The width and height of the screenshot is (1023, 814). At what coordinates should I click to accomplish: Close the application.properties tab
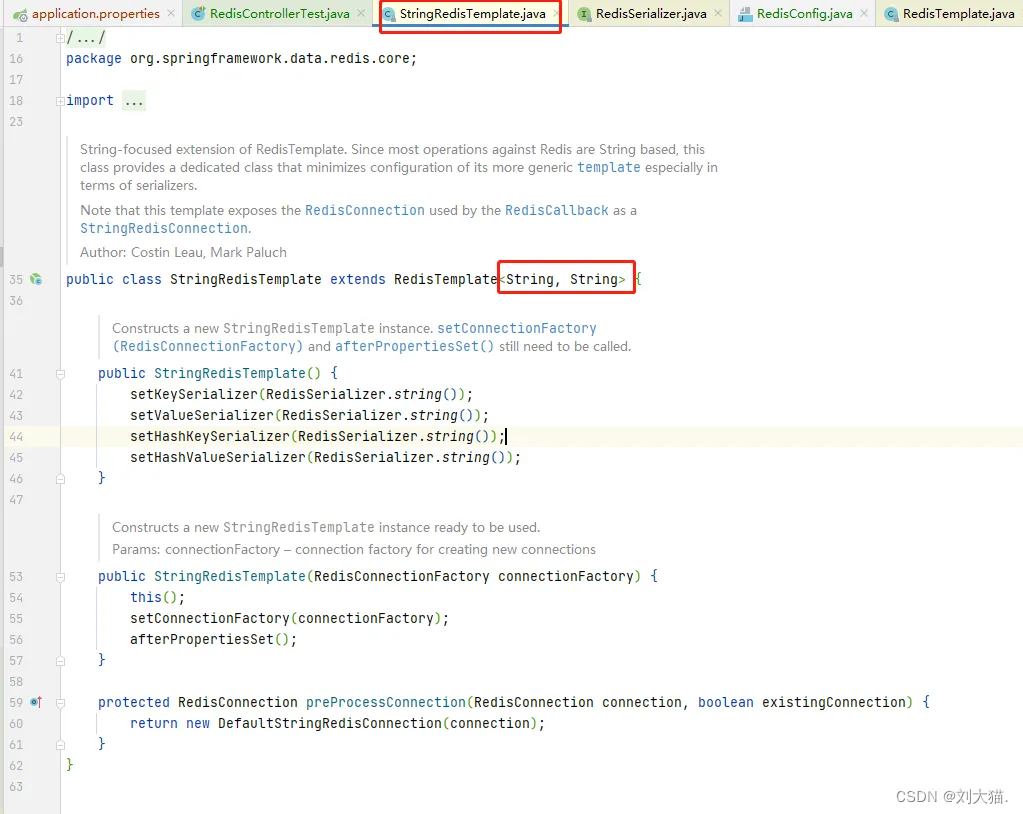click(x=171, y=13)
